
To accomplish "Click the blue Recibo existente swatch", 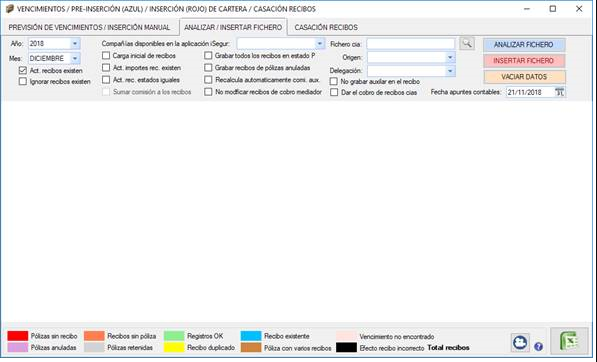I will pos(251,336).
